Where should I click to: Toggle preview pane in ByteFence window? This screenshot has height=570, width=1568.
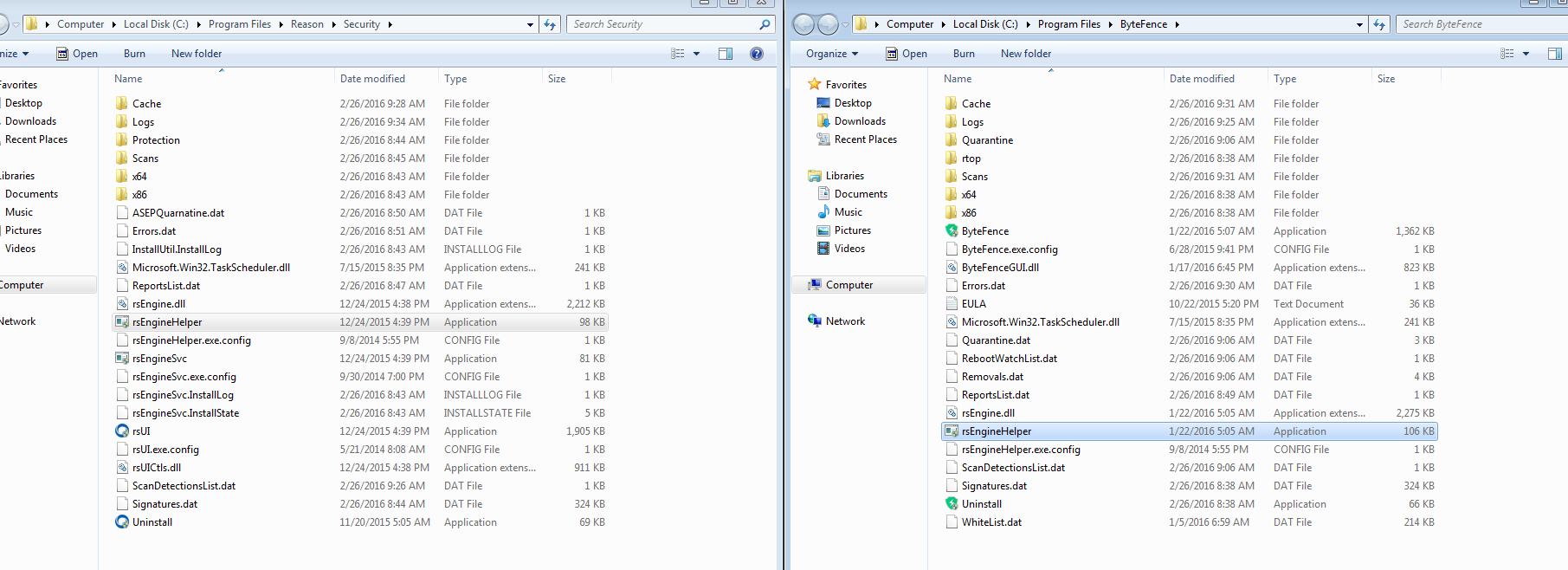tap(1554, 54)
